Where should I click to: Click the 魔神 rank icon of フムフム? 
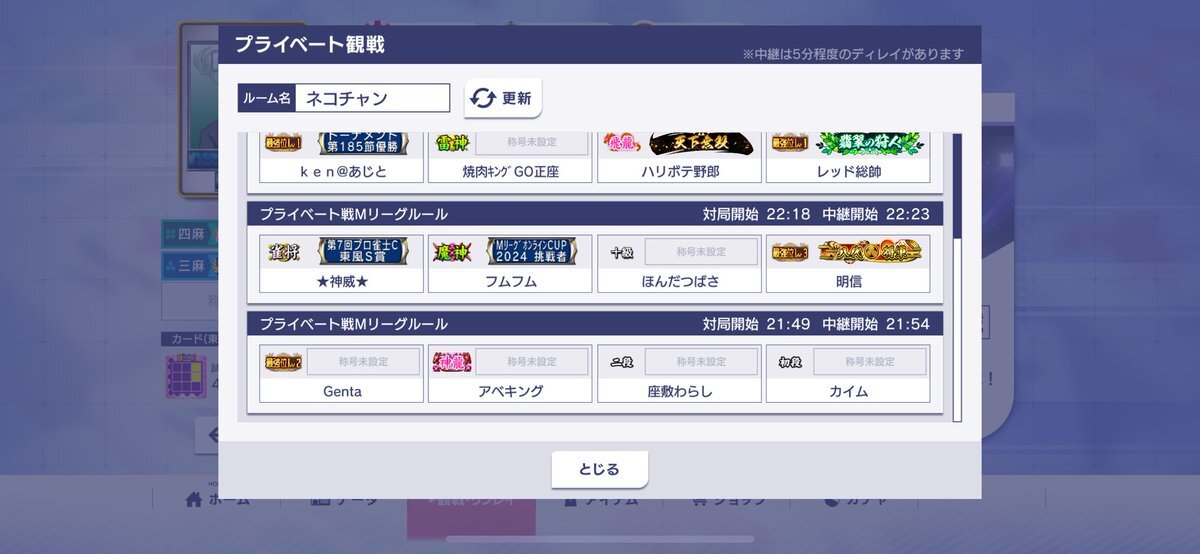(x=452, y=252)
